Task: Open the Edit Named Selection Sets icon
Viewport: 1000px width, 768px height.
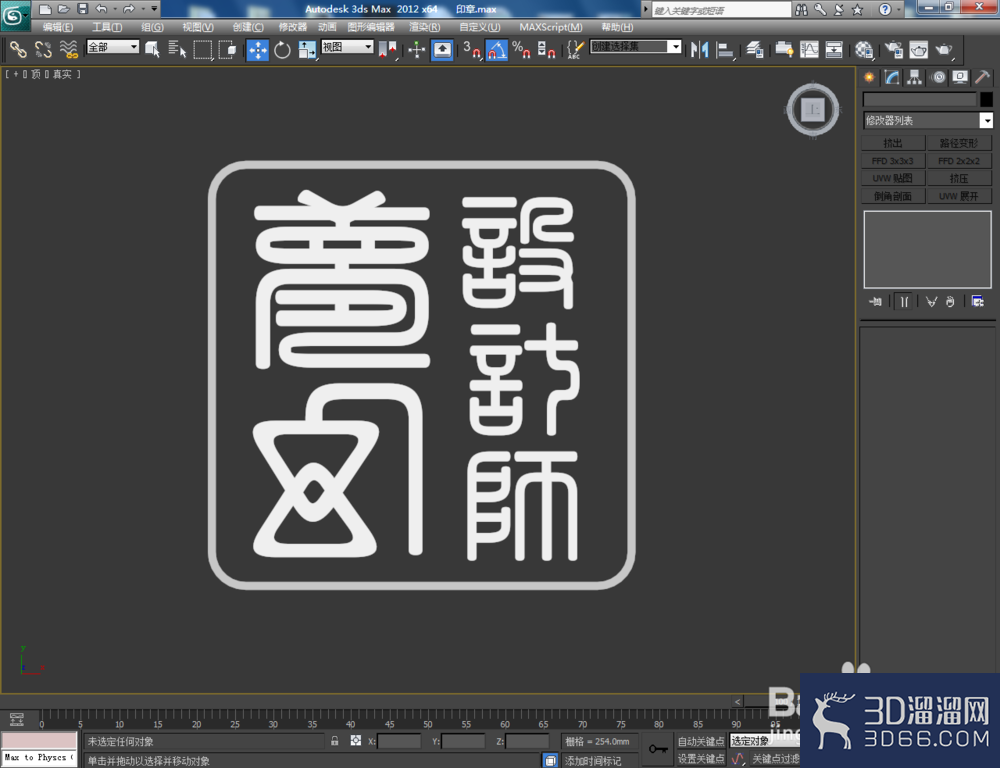Action: 575,49
